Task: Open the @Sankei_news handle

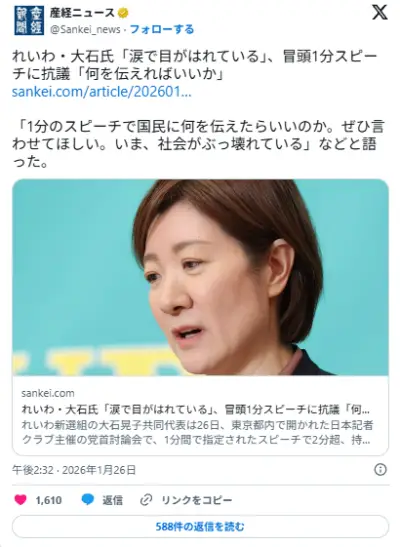Action: 85,30
